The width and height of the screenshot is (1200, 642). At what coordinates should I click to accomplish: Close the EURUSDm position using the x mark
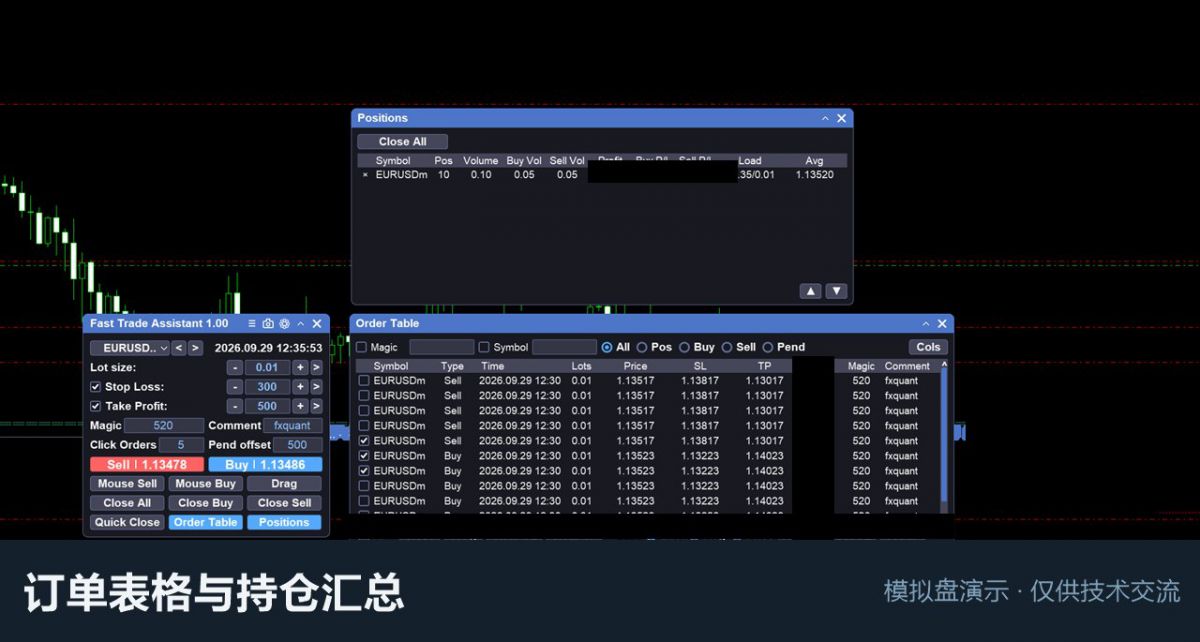click(365, 175)
